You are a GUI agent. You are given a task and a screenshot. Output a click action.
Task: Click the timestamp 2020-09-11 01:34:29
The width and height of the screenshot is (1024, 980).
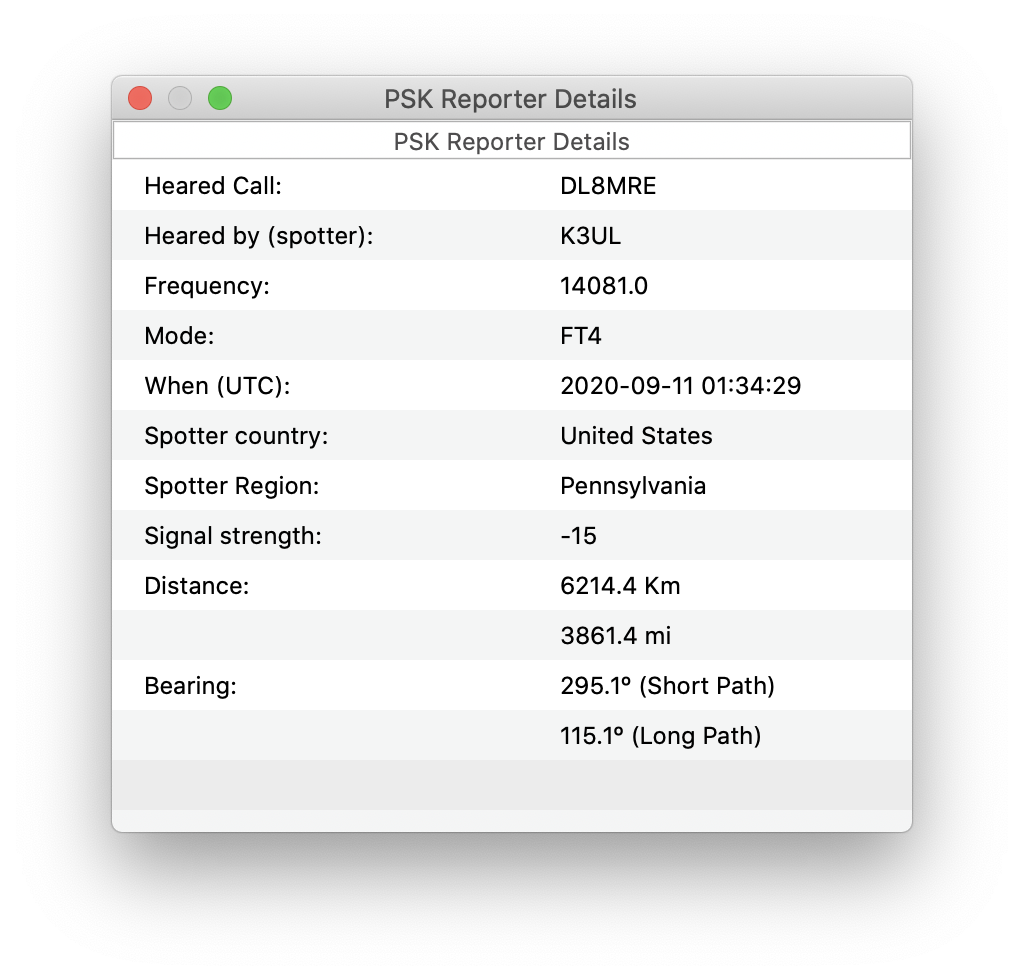click(680, 386)
